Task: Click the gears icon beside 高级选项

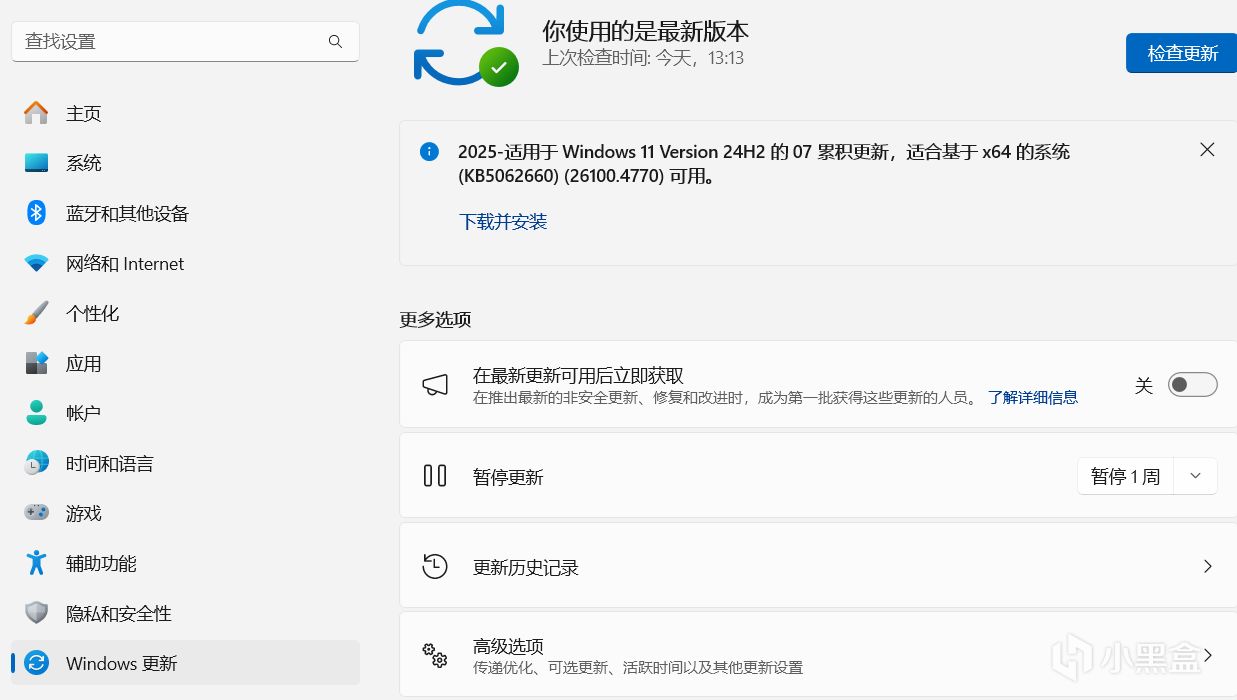Action: click(x=435, y=656)
